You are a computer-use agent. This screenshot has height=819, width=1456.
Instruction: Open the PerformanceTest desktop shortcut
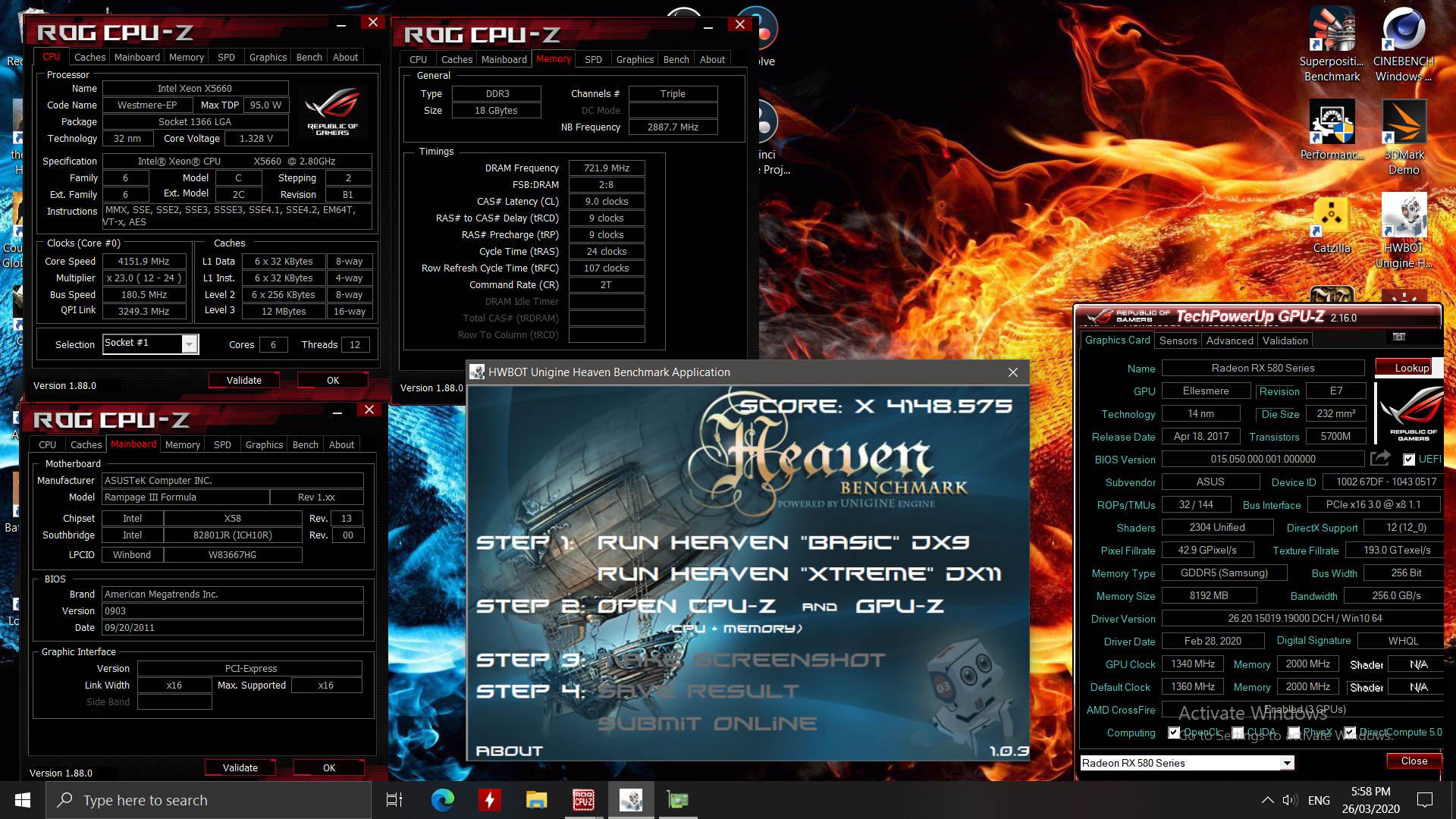point(1332,130)
